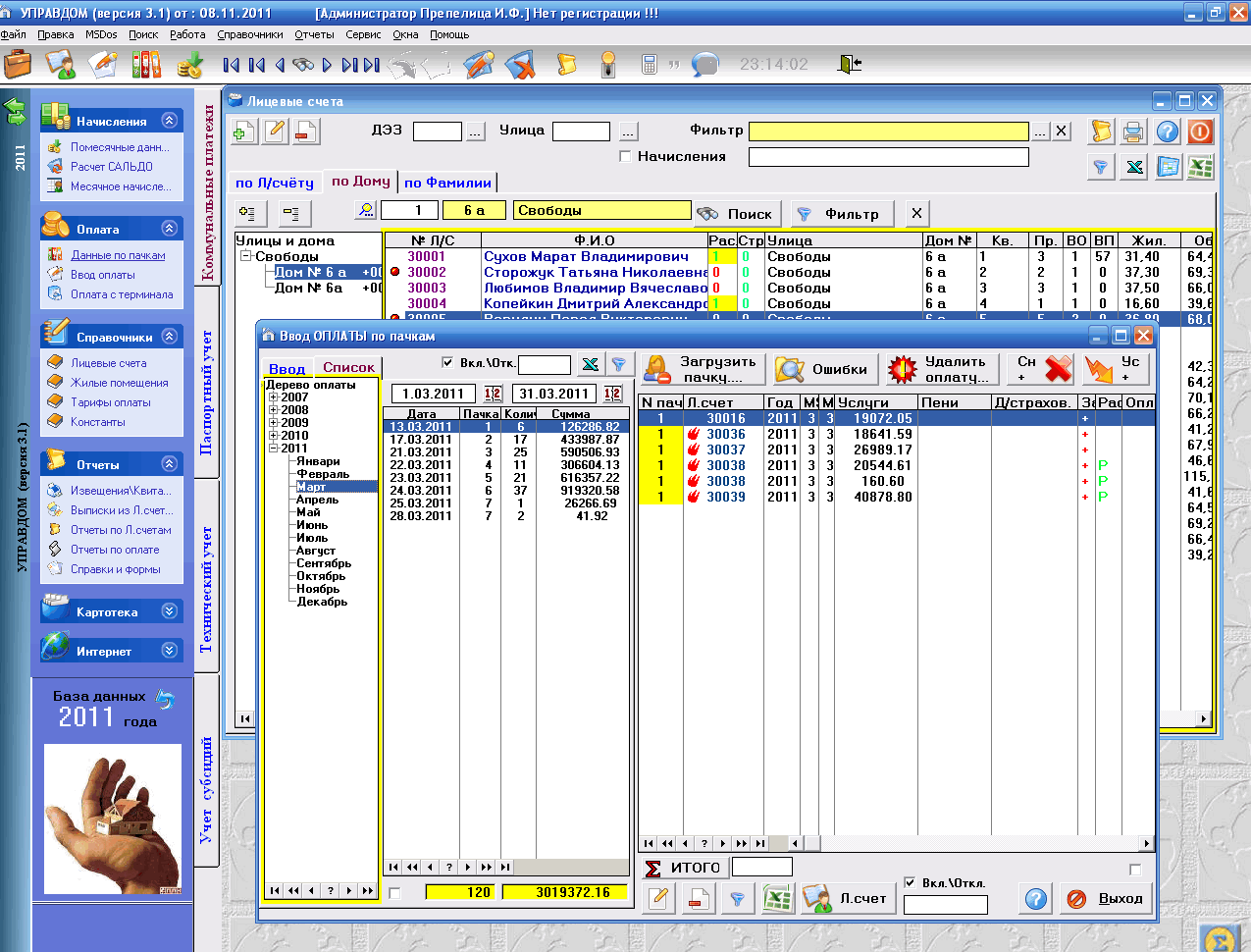Click the yellow Фильтр input field
The width and height of the screenshot is (1251, 952).
(888, 132)
